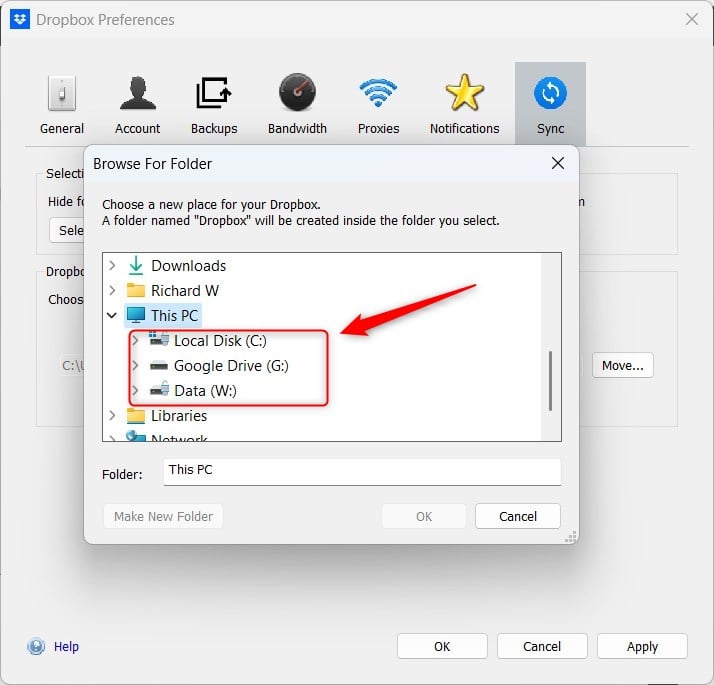Viewport: 714px width, 685px height.
Task: Expand the Google Drive (G:) node
Action: pos(135,365)
